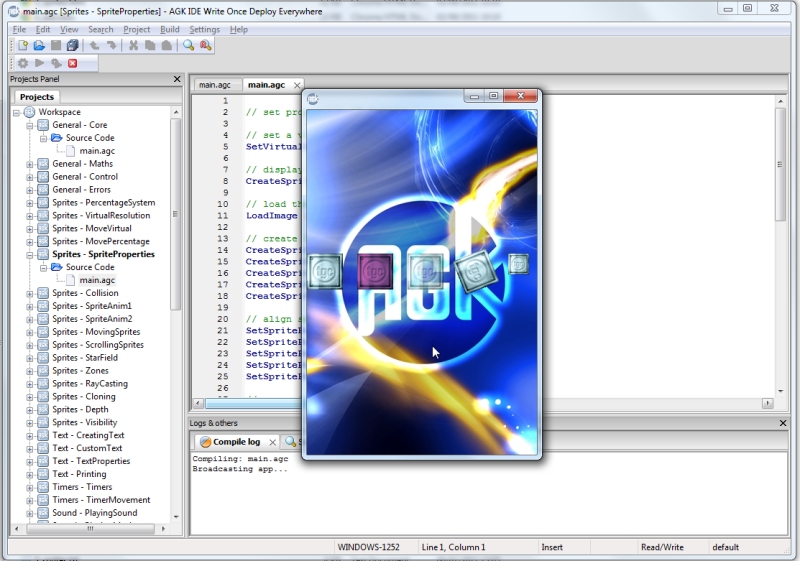Open the Help menu
The height and width of the screenshot is (561, 800).
239,30
